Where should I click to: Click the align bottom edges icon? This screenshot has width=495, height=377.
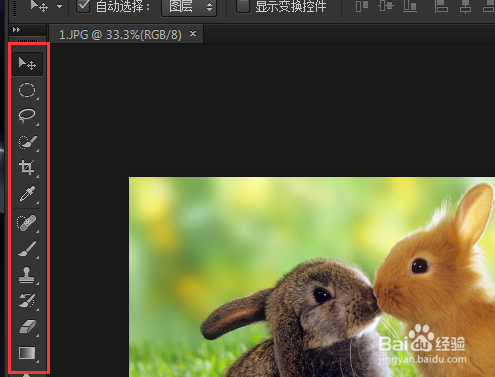click(410, 6)
